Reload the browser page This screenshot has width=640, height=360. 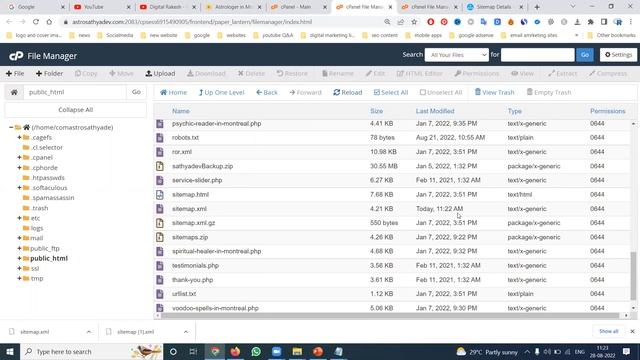pos(36,22)
